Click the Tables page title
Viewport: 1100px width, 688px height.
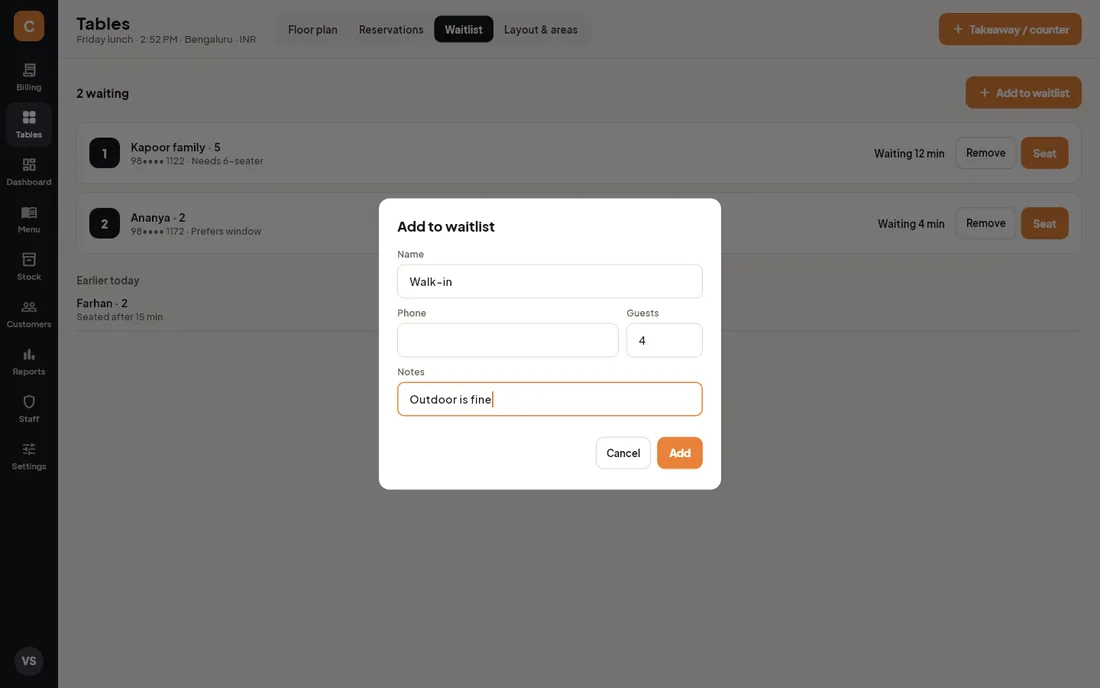[103, 24]
